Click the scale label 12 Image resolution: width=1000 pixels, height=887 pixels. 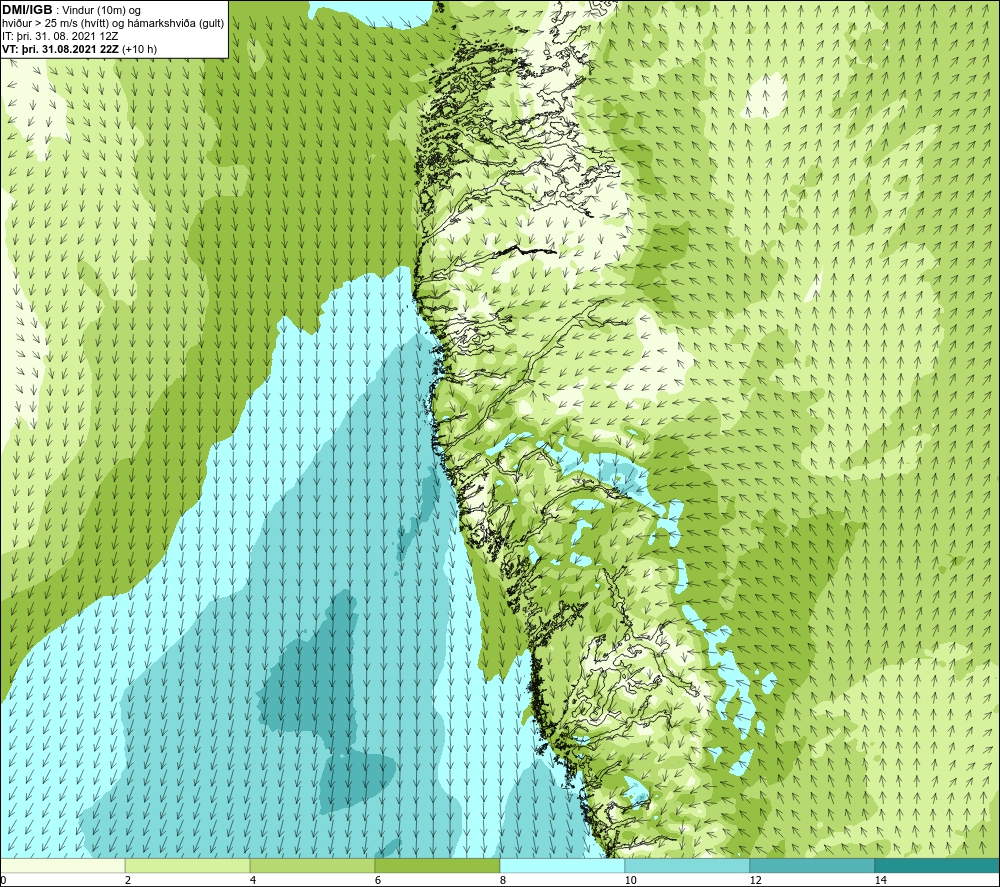tap(755, 880)
